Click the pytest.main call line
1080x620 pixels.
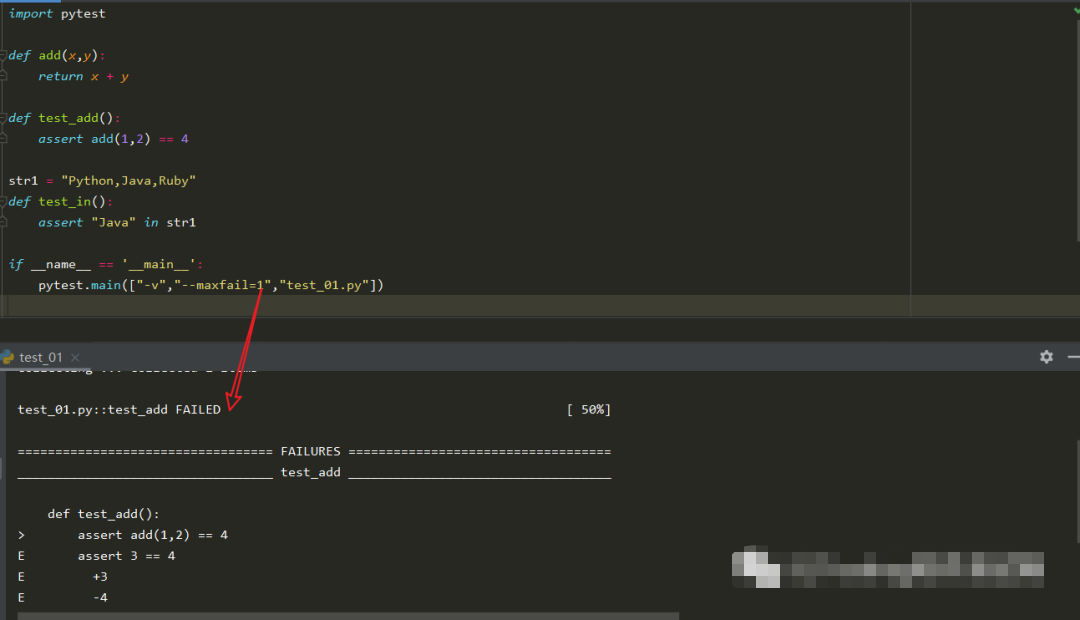click(x=211, y=285)
